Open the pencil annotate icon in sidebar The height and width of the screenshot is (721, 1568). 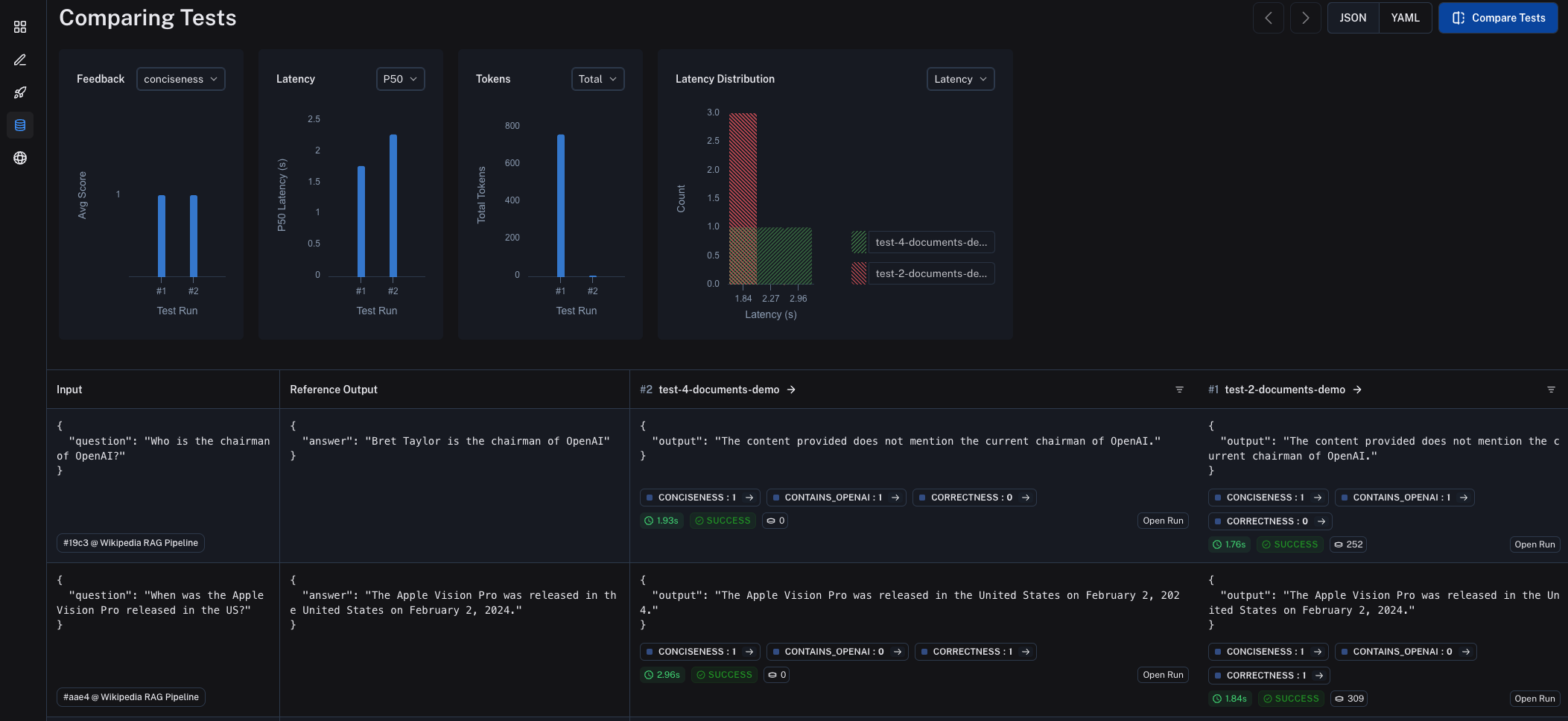pos(20,60)
